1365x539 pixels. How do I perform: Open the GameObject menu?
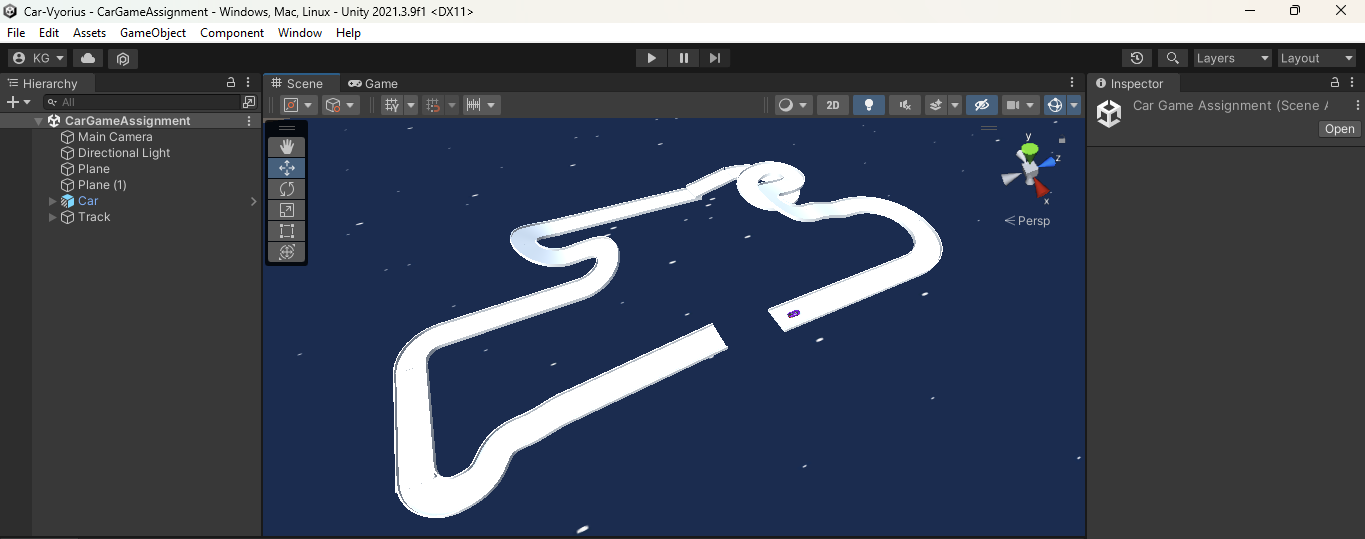click(153, 33)
